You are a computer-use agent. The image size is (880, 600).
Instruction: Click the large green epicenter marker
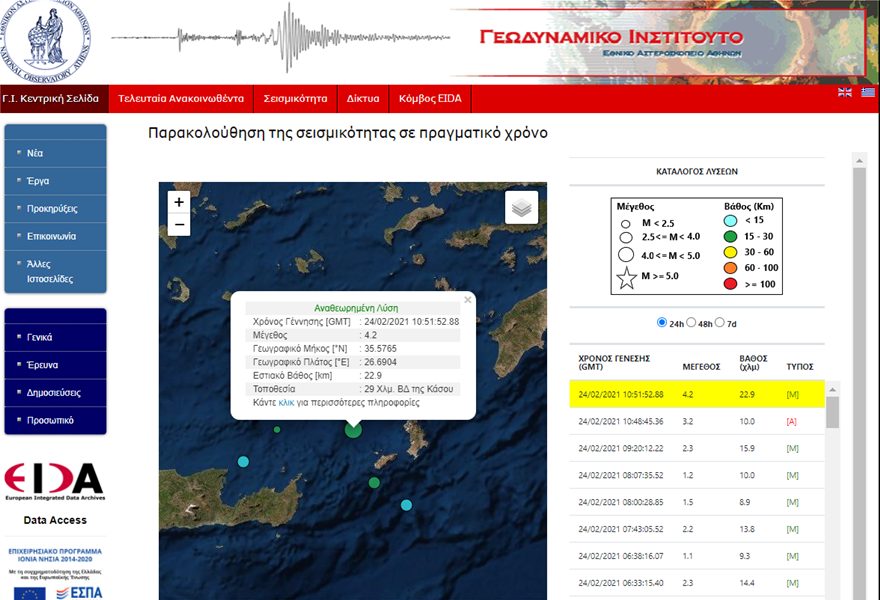pyautogui.click(x=353, y=429)
